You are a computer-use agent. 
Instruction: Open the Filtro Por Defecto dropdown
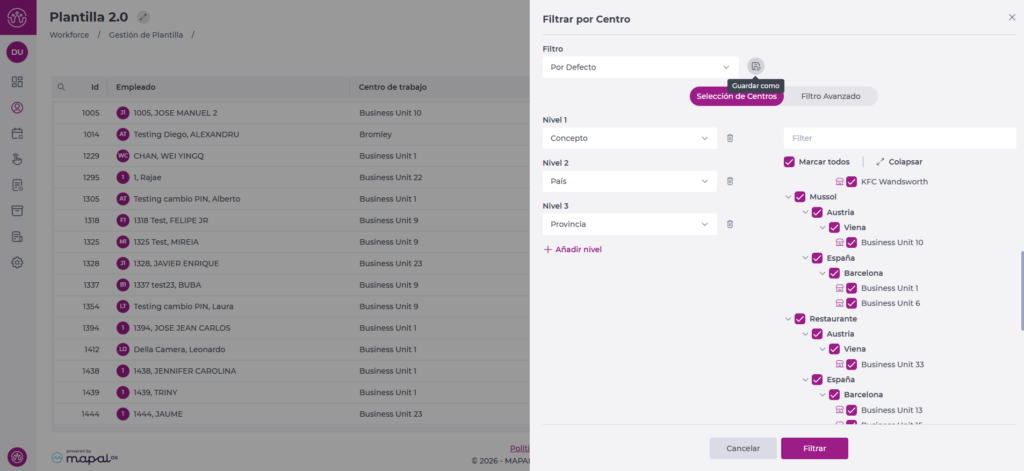(641, 67)
